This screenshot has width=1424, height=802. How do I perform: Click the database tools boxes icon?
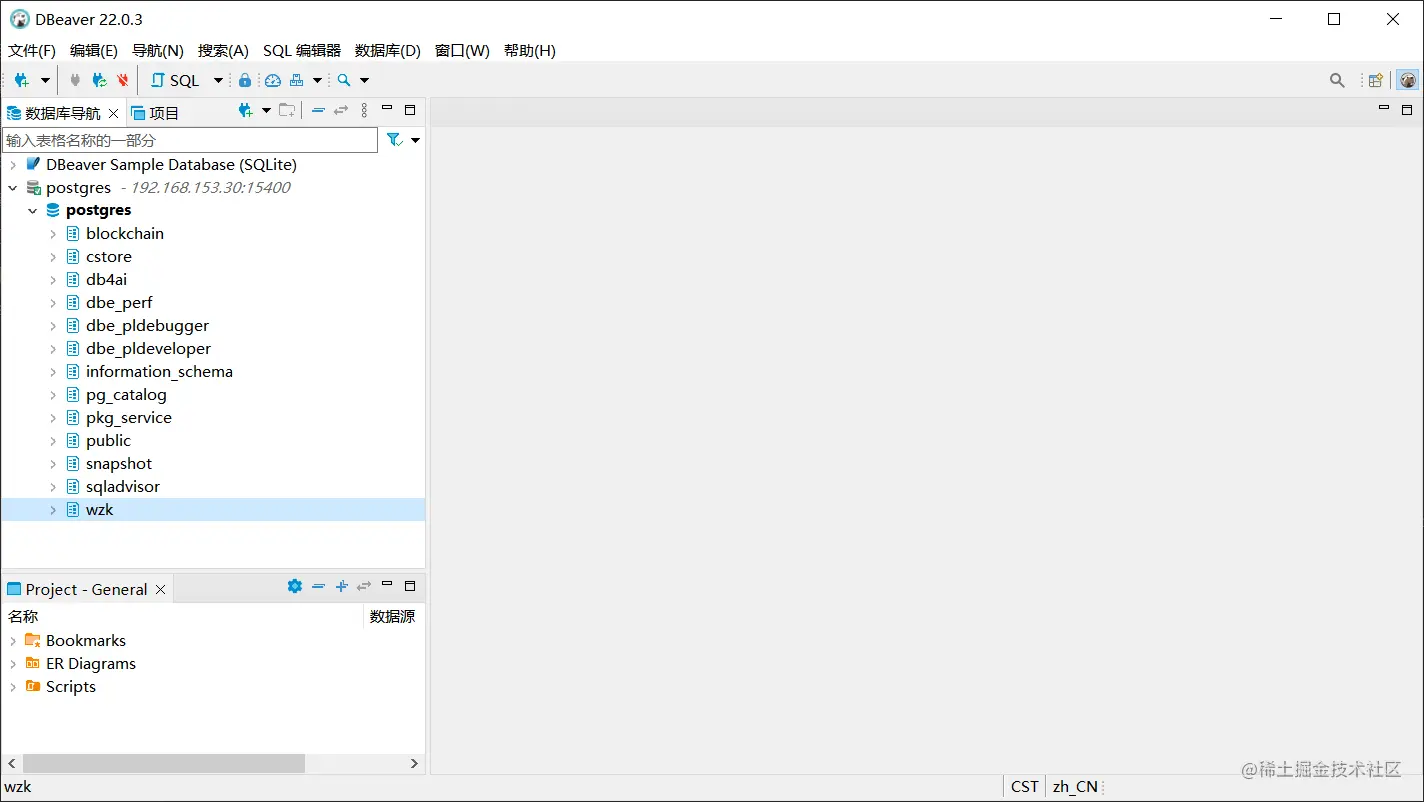click(297, 80)
